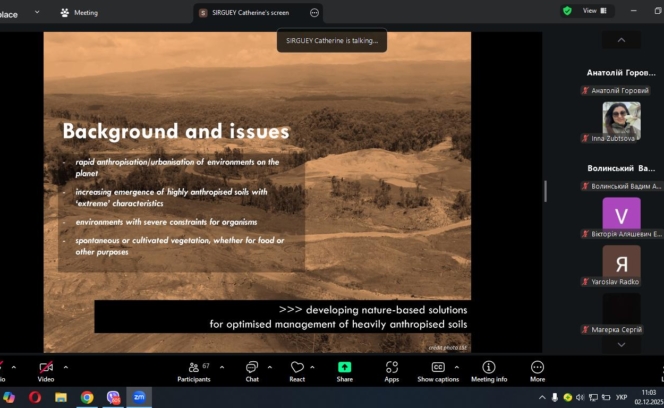Select the Meeting tab
Screen dimensions: 664x408
click(79, 13)
